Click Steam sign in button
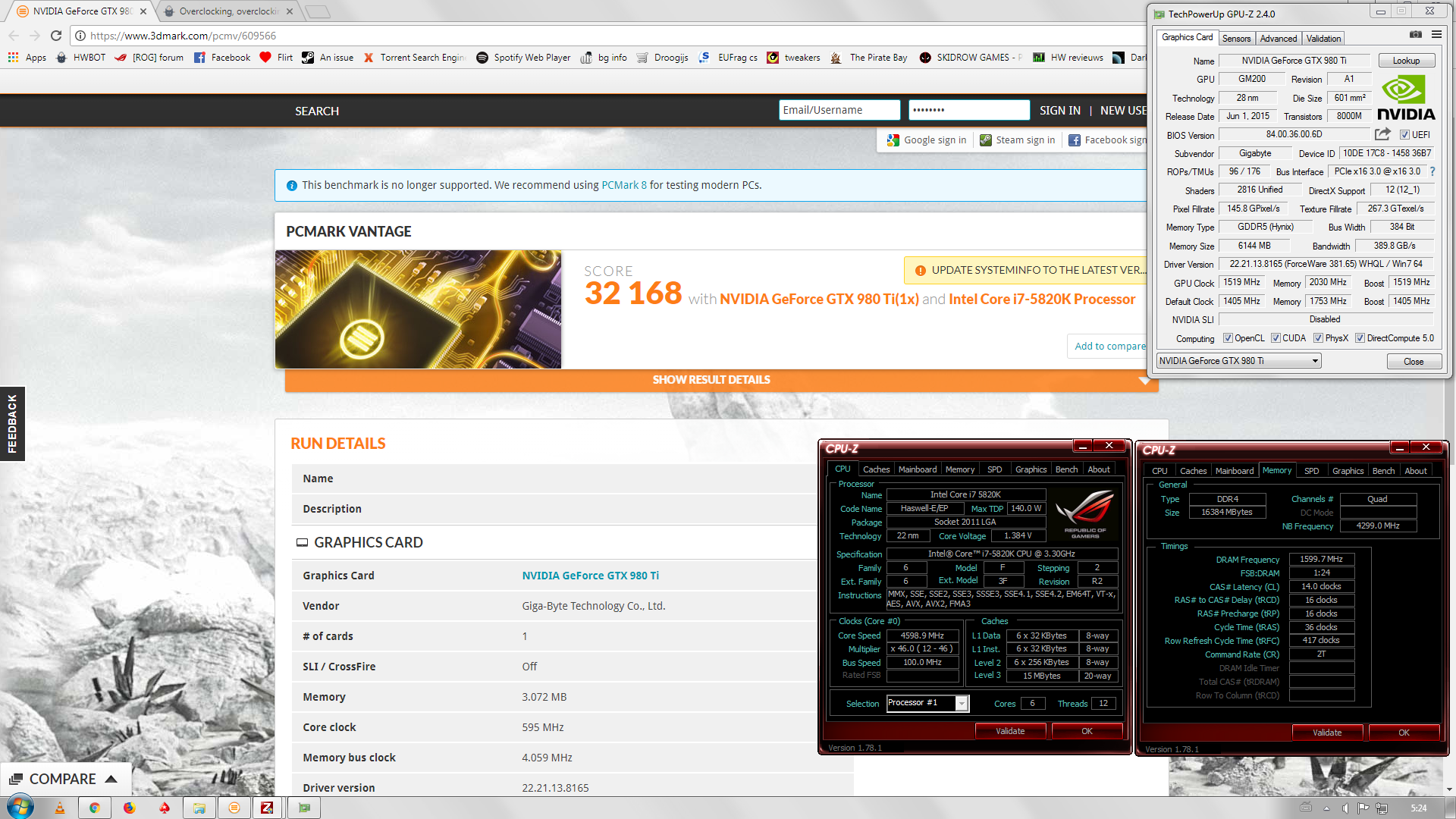This screenshot has height=819, width=1456. pos(1018,140)
